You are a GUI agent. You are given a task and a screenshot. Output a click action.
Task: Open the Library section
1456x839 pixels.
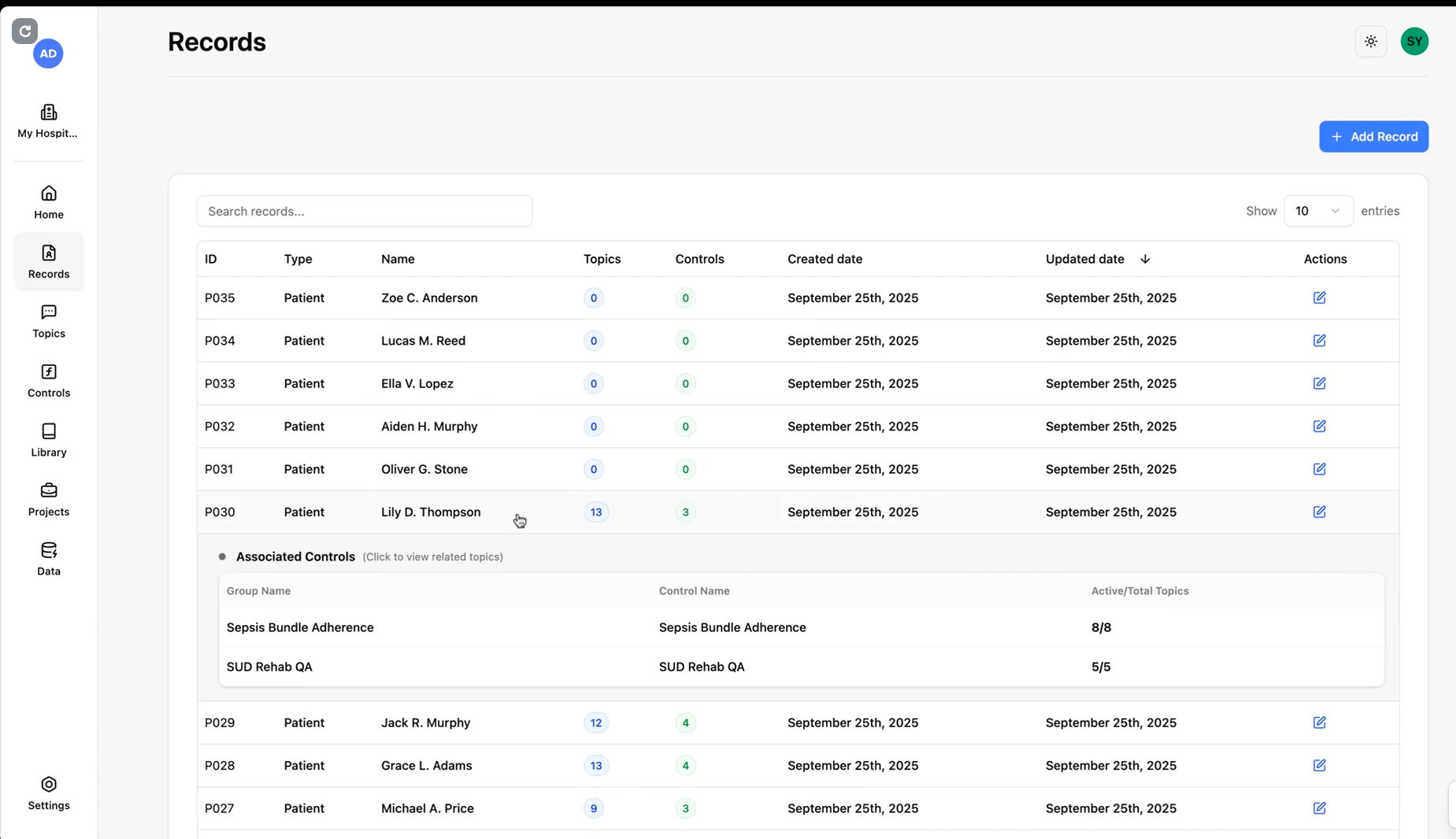point(49,440)
